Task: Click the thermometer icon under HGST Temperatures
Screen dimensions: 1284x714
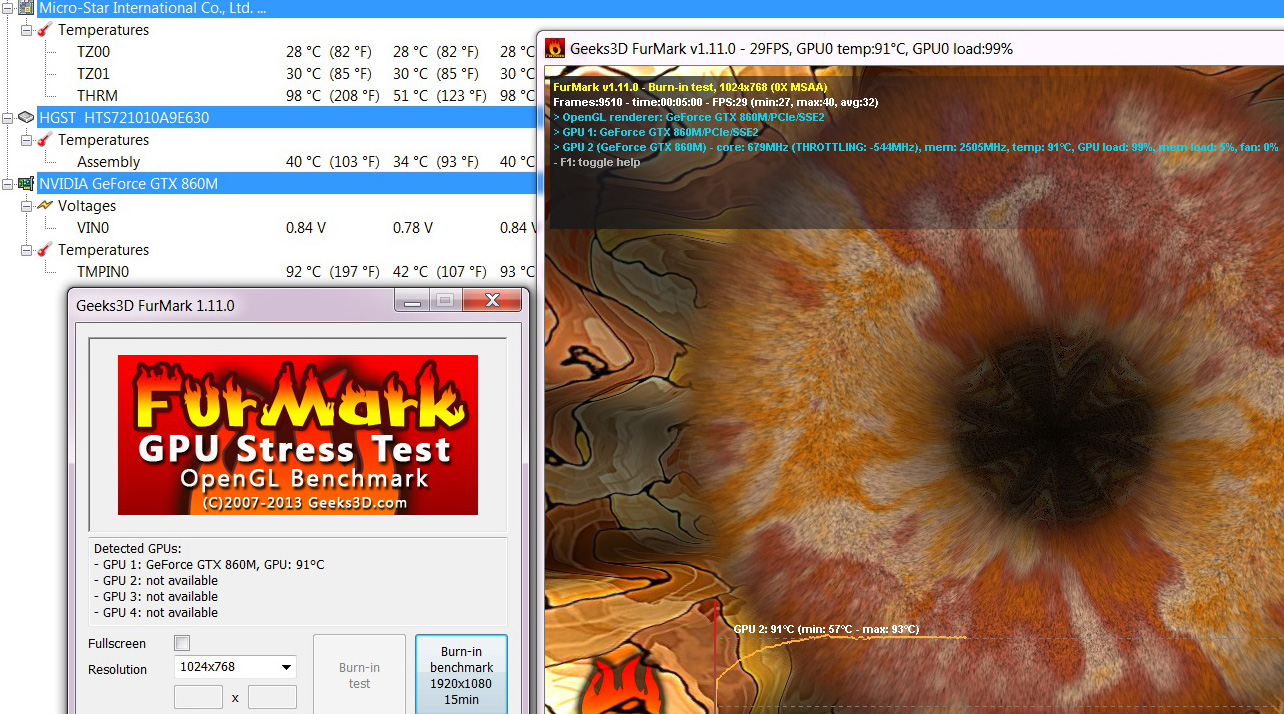Action: [45, 140]
